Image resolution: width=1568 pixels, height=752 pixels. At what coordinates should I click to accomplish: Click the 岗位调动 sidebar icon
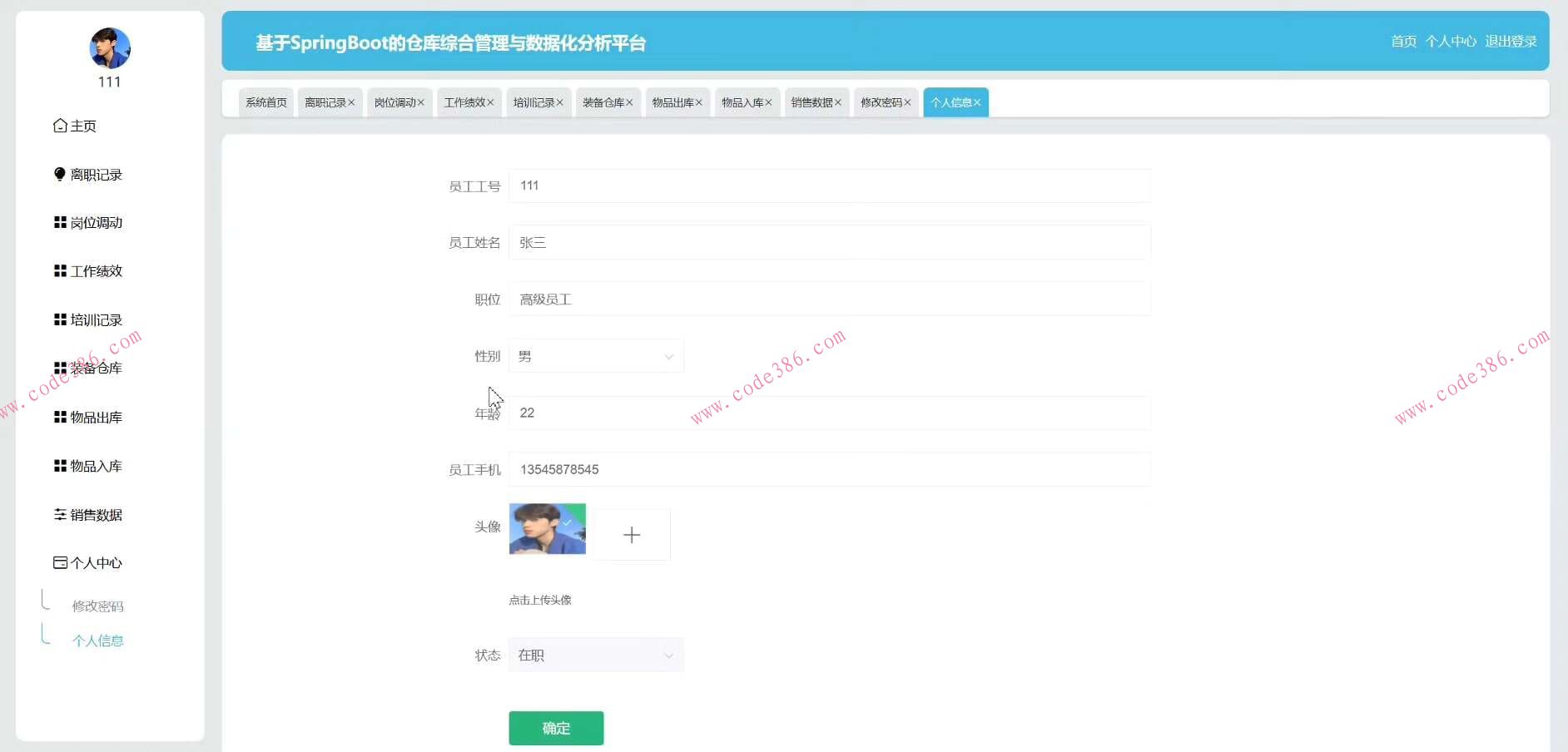(59, 222)
